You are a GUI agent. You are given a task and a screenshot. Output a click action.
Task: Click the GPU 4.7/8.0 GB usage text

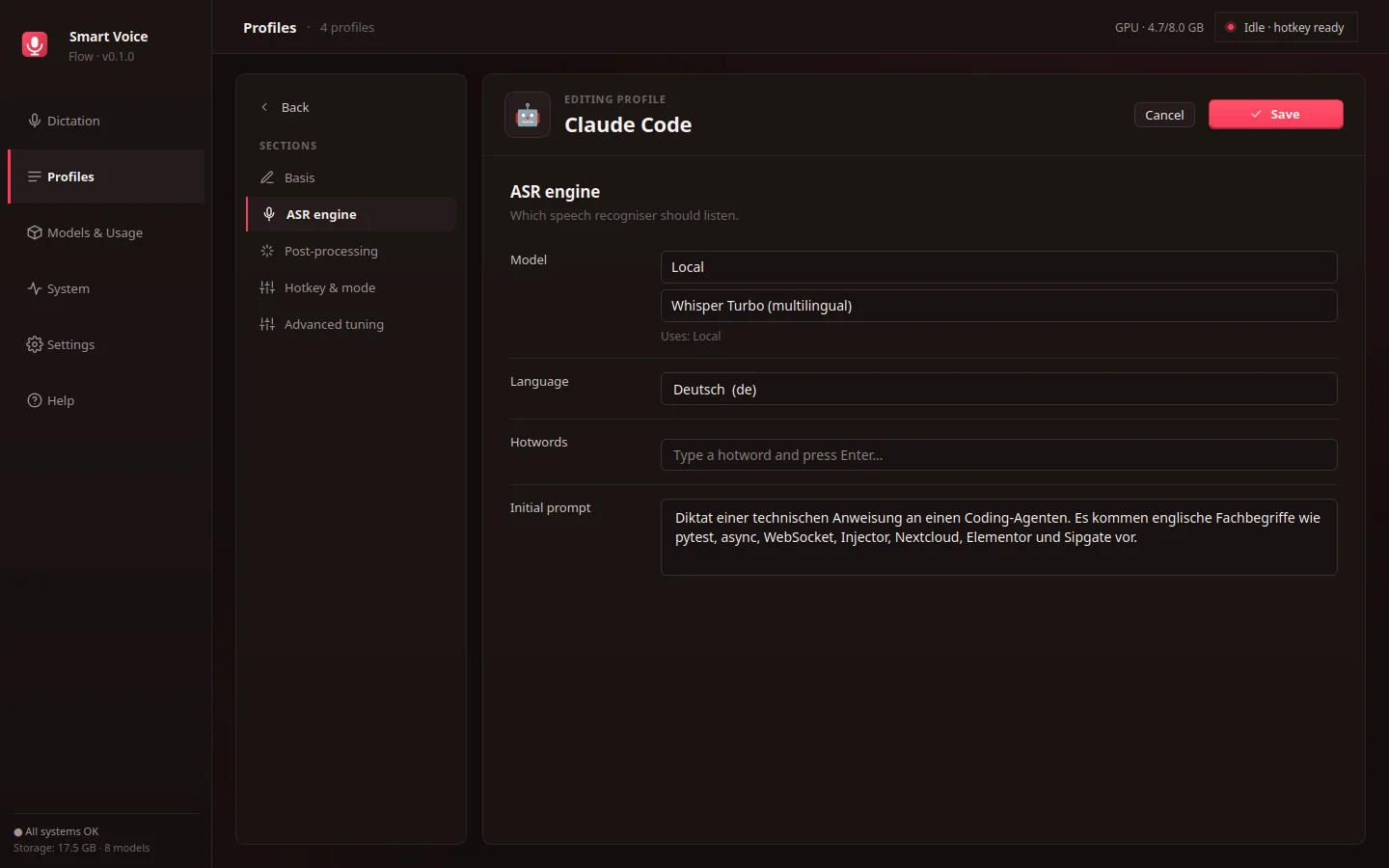click(1159, 27)
